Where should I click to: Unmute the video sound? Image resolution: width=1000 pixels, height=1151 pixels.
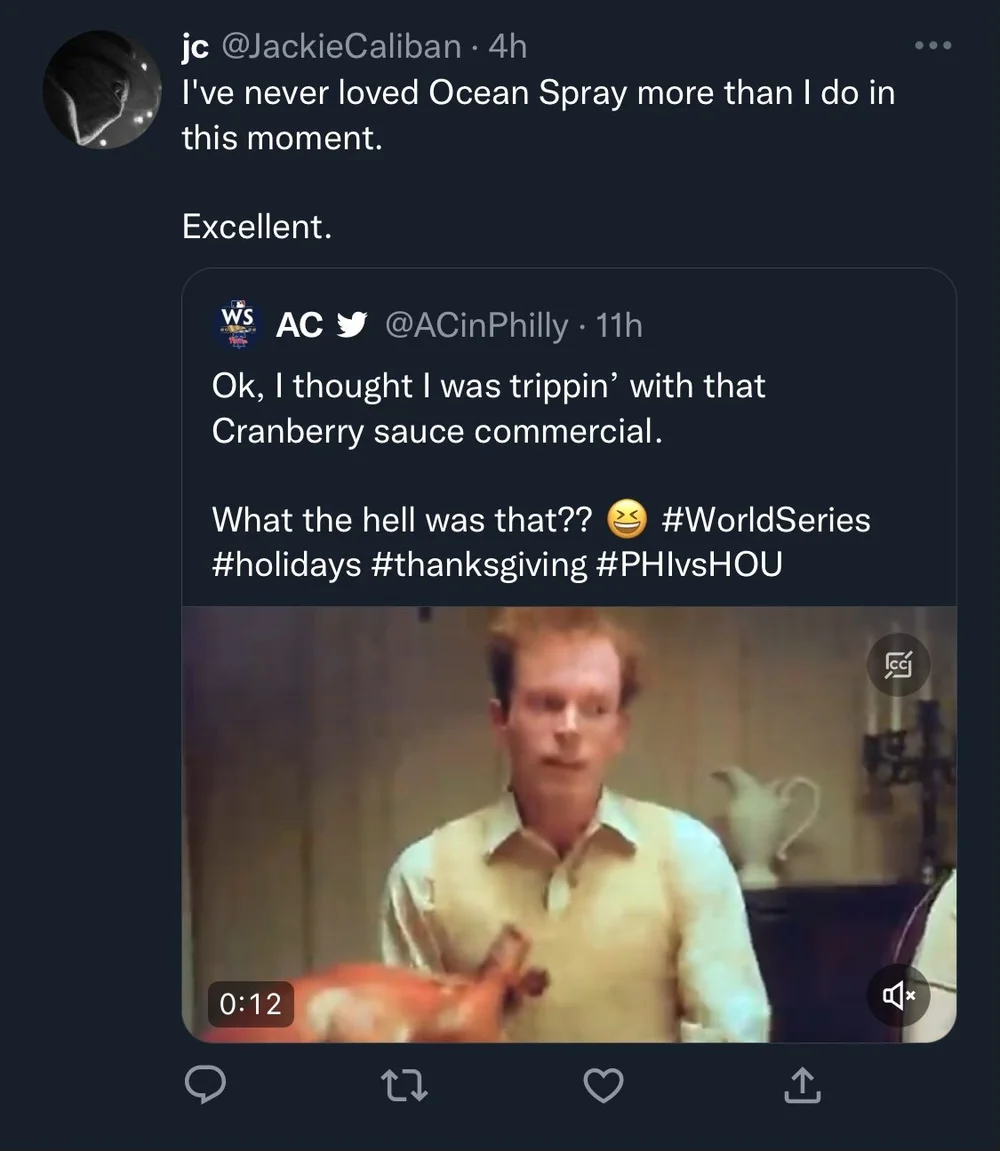pos(898,995)
